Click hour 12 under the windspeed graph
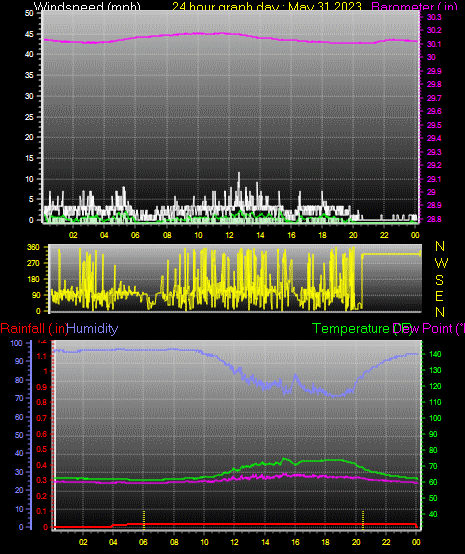This screenshot has width=465, height=554. pyautogui.click(x=229, y=235)
